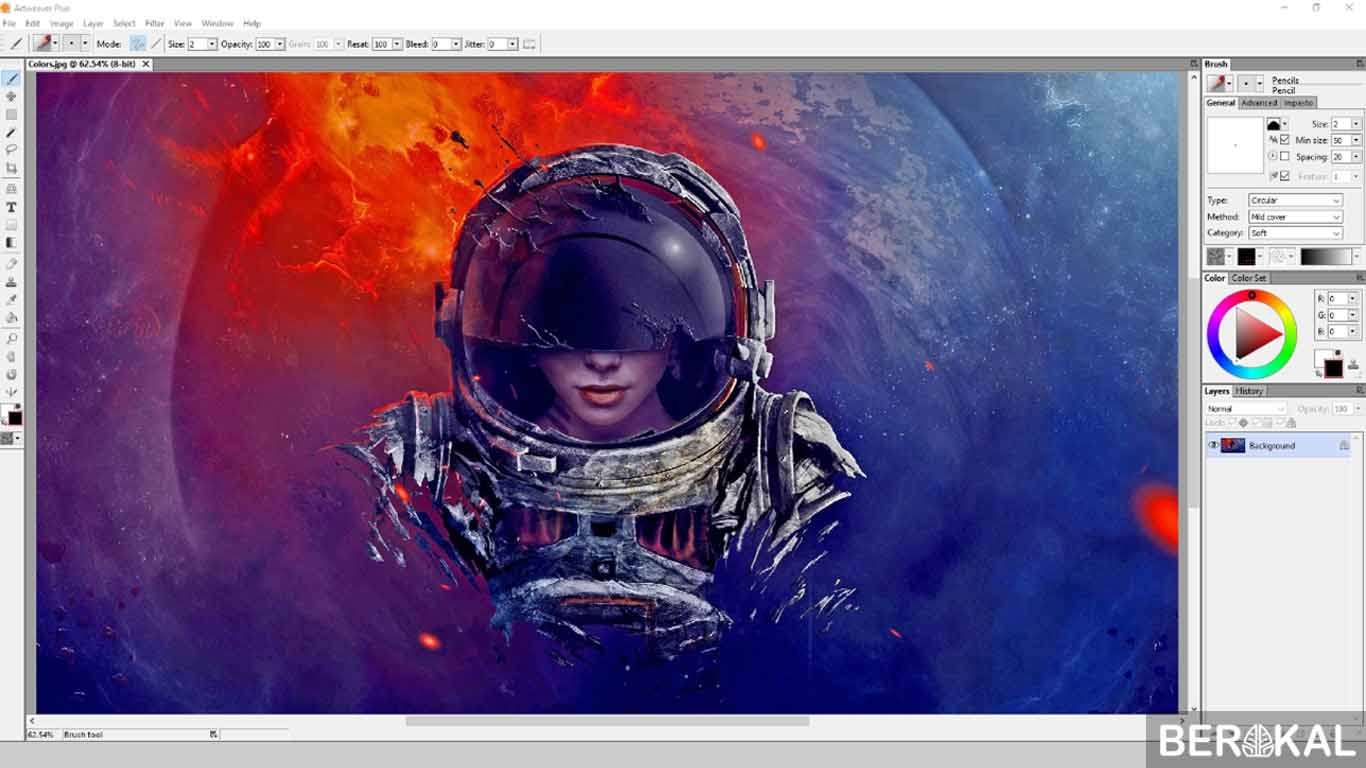This screenshot has height=768, width=1366.
Task: Open the Normal blend mode dropdown
Action: pyautogui.click(x=1246, y=409)
